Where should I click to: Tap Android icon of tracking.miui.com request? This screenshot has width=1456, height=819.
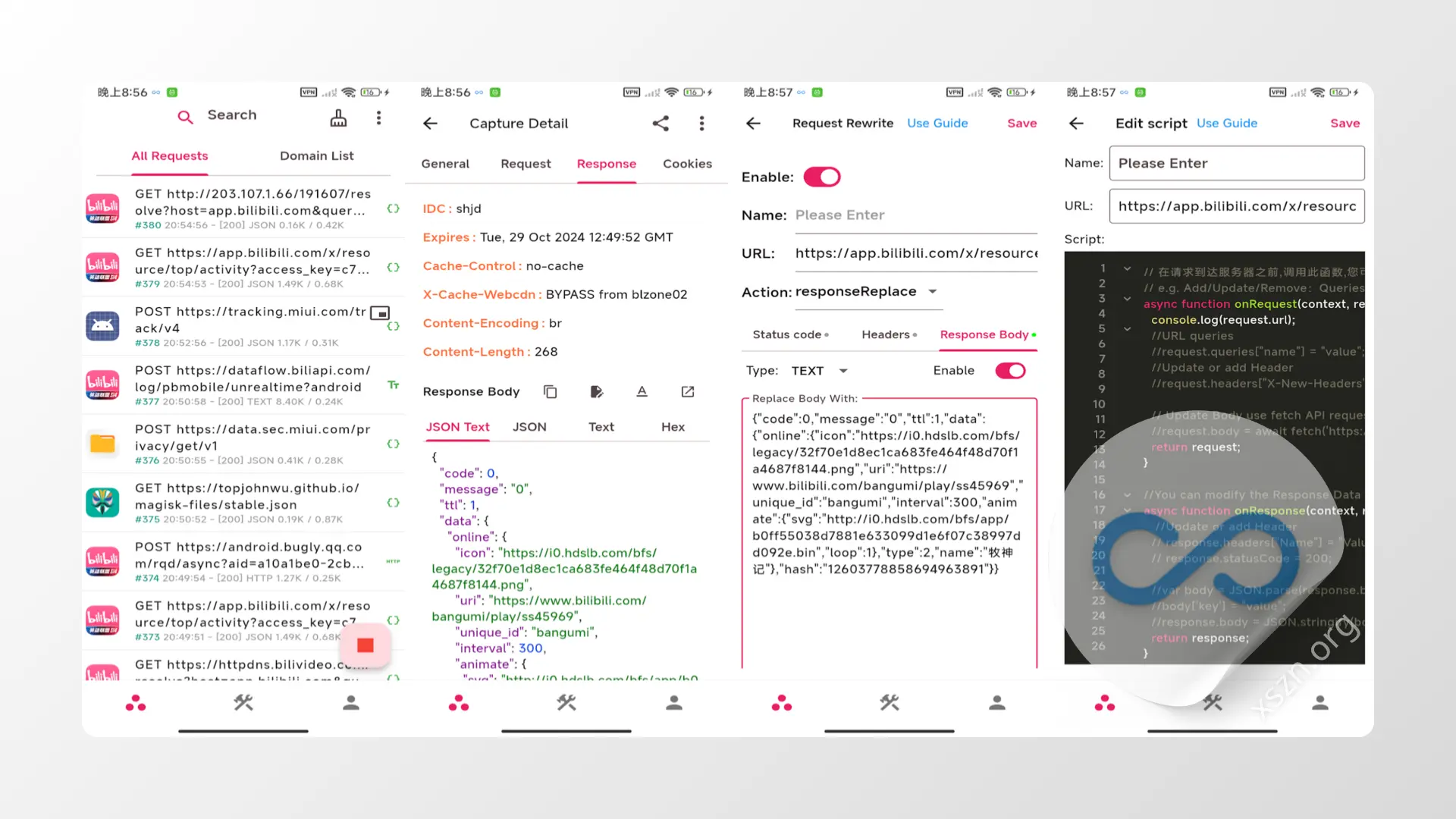coord(102,326)
